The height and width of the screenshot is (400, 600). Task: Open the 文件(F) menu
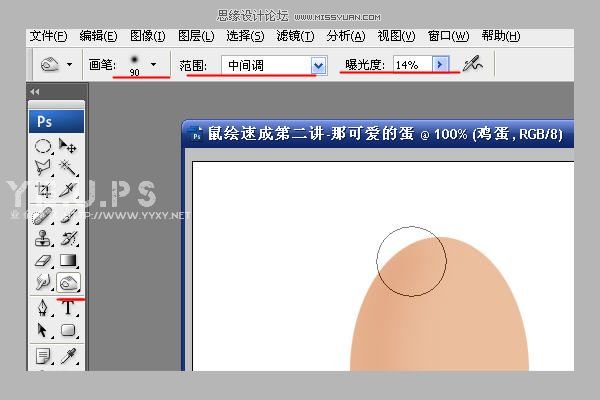click(x=48, y=36)
